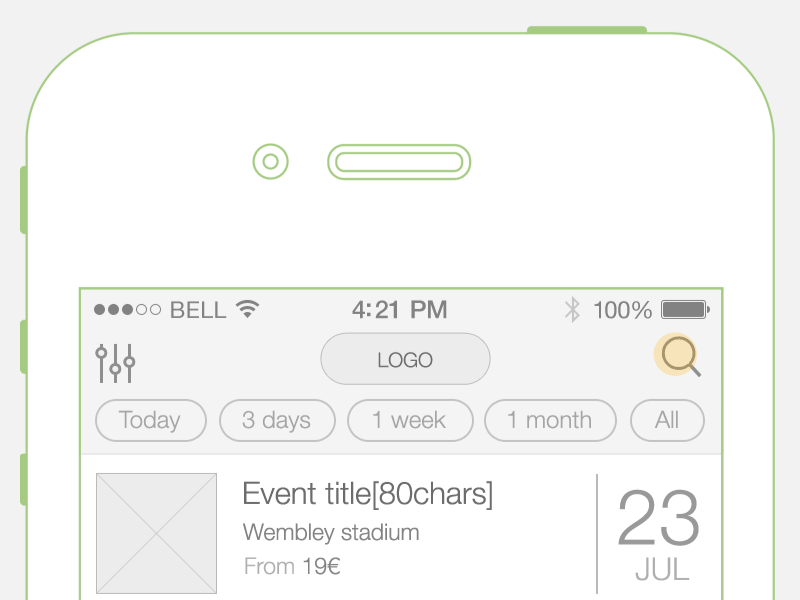Tap the Wi-Fi status icon
The height and width of the screenshot is (600, 800).
[x=246, y=309]
